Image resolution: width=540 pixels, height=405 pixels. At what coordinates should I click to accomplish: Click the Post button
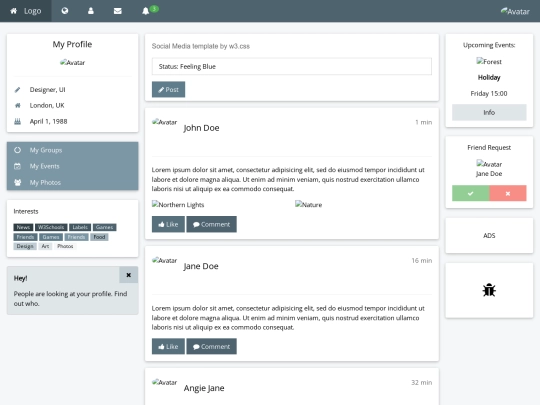(168, 90)
